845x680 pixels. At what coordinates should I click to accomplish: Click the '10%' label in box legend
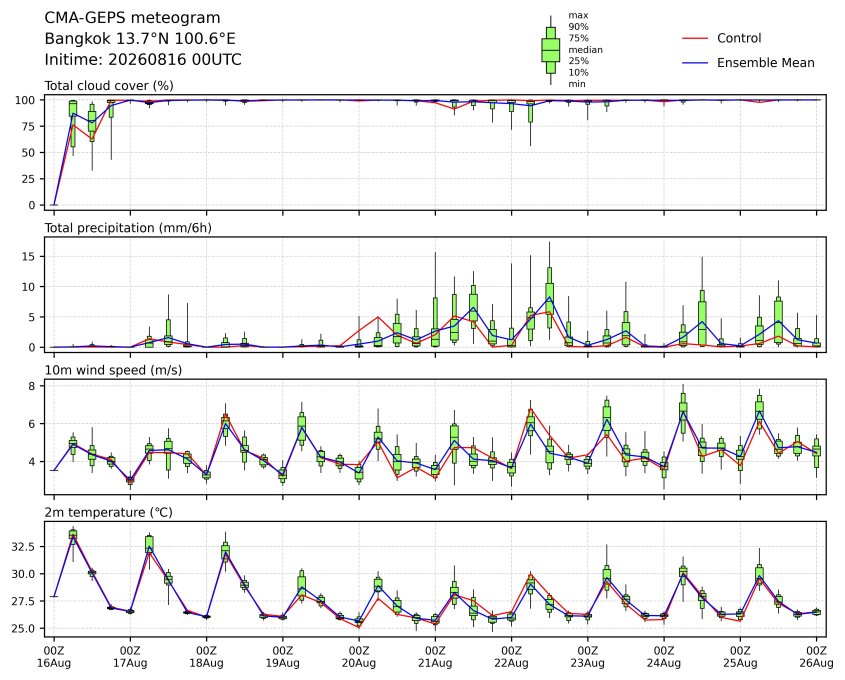[x=578, y=72]
